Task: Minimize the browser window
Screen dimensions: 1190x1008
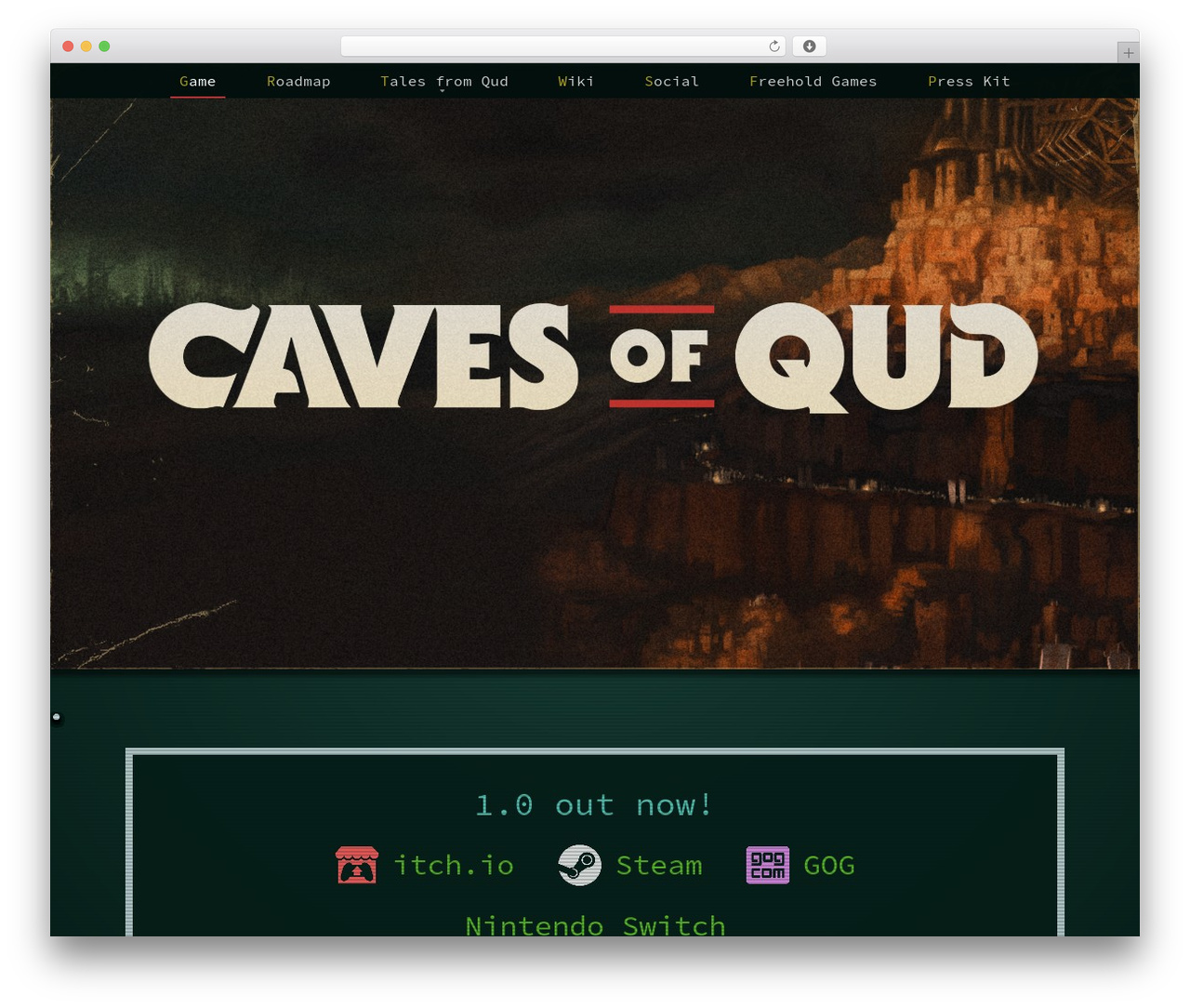Action: pyautogui.click(x=86, y=46)
